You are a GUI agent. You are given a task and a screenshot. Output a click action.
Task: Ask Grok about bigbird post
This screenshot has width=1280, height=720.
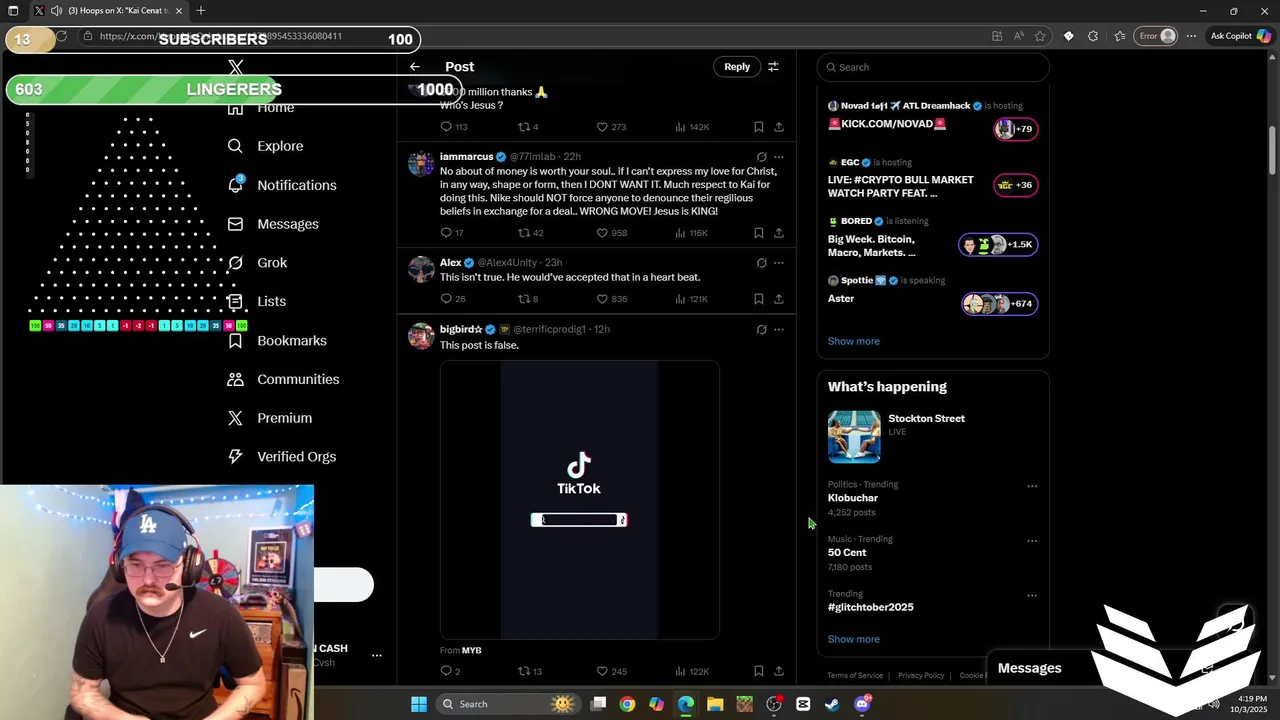pyautogui.click(x=761, y=329)
